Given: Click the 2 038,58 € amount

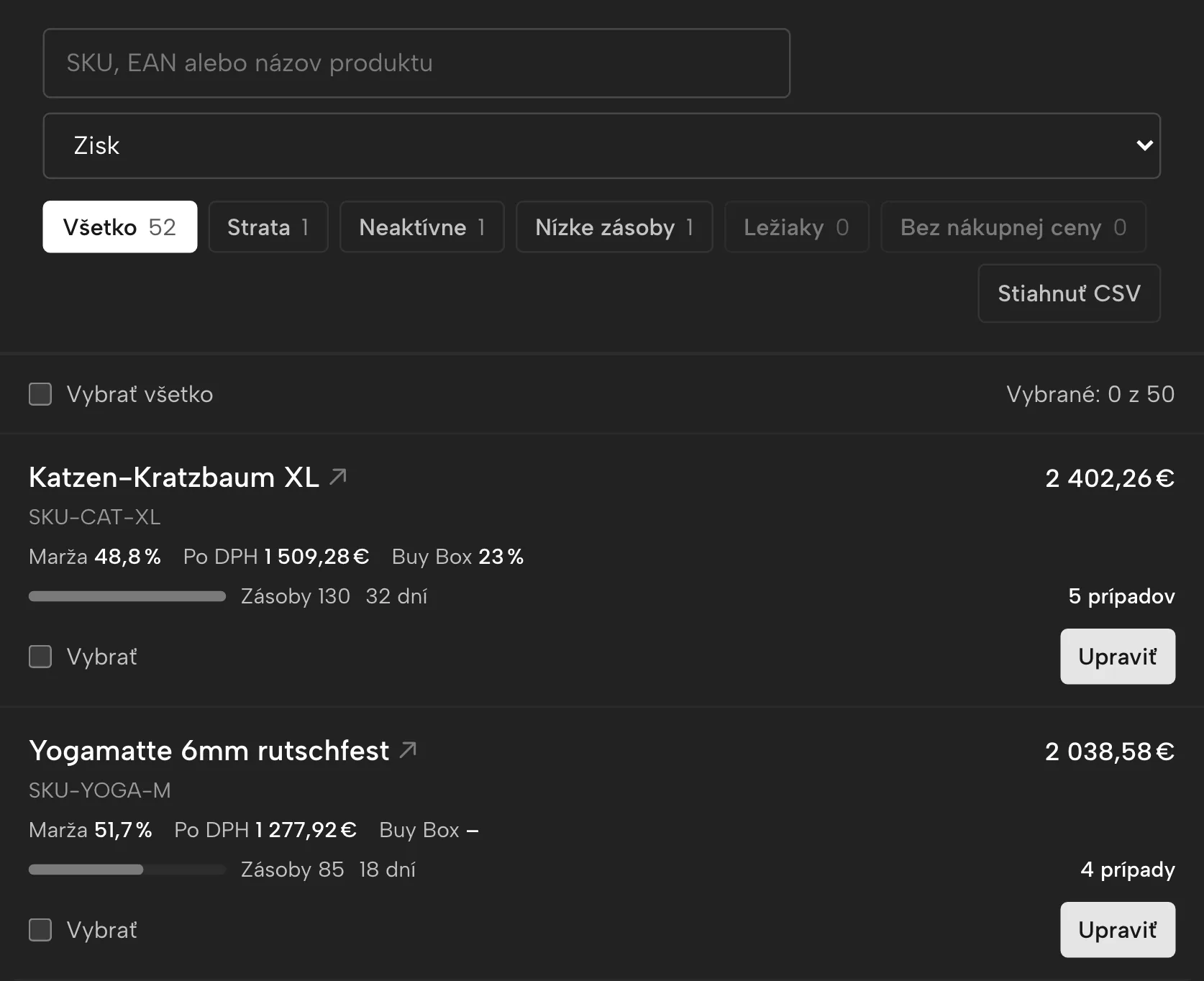Looking at the screenshot, I should [1110, 752].
